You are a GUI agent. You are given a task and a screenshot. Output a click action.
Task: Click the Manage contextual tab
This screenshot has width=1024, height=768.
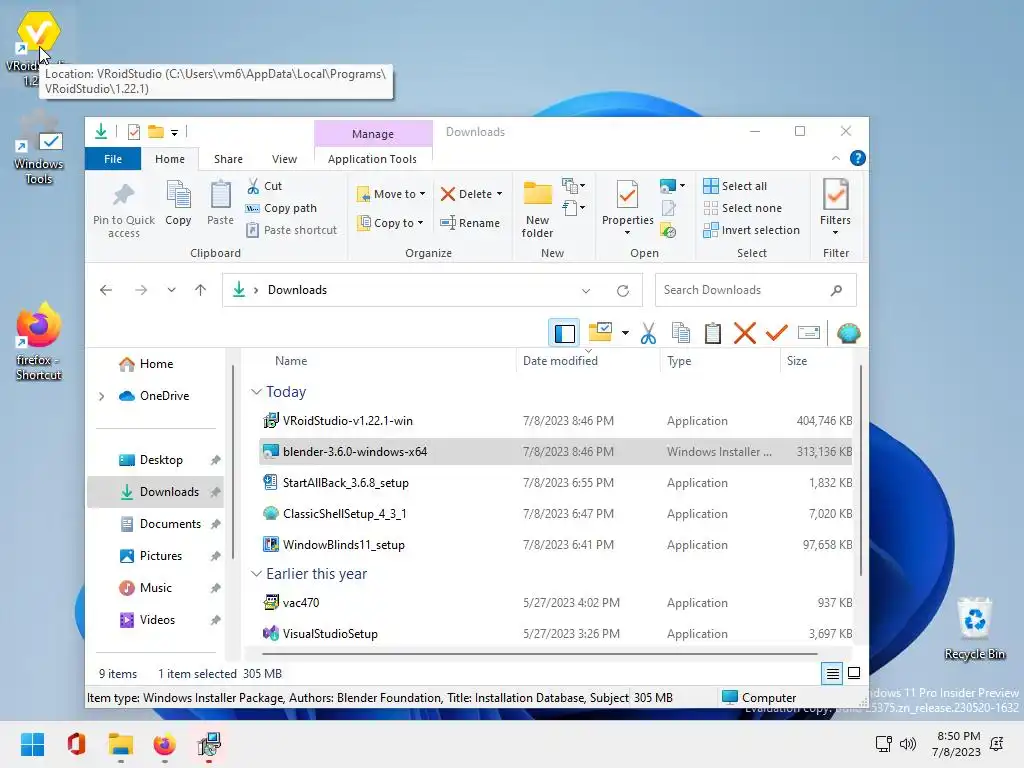pos(373,134)
